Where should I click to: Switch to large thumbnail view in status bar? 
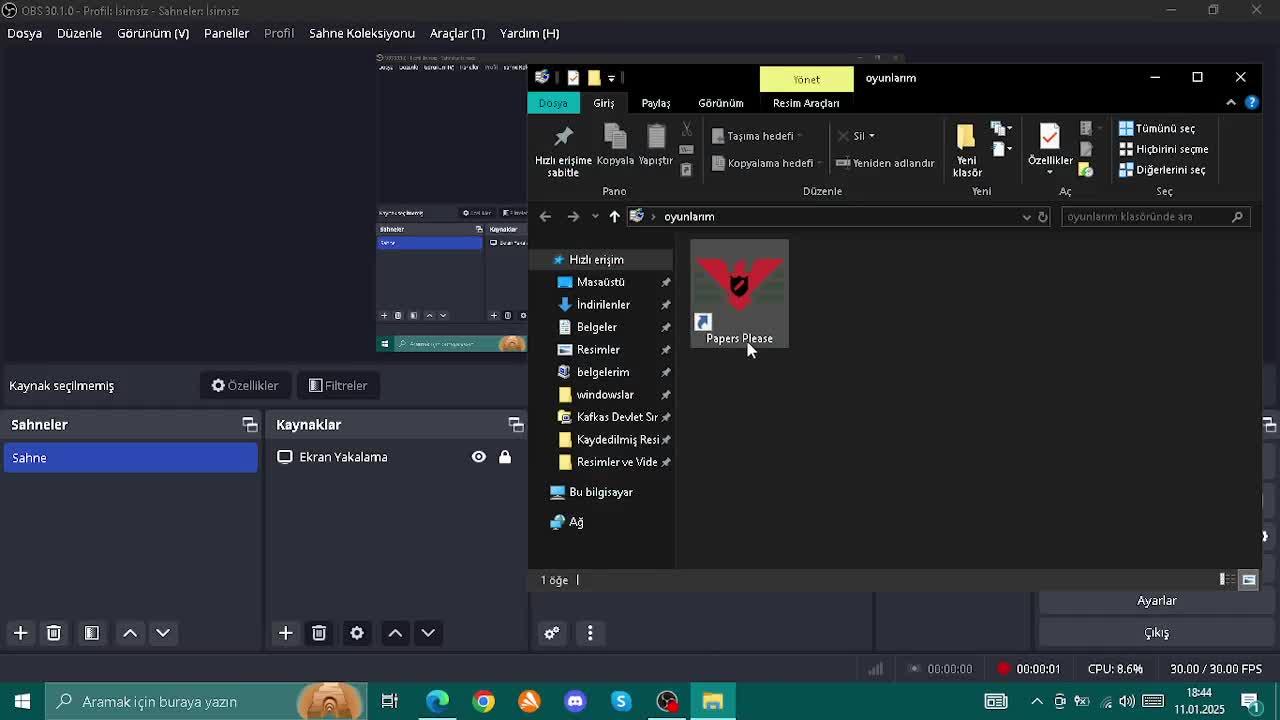point(1249,580)
